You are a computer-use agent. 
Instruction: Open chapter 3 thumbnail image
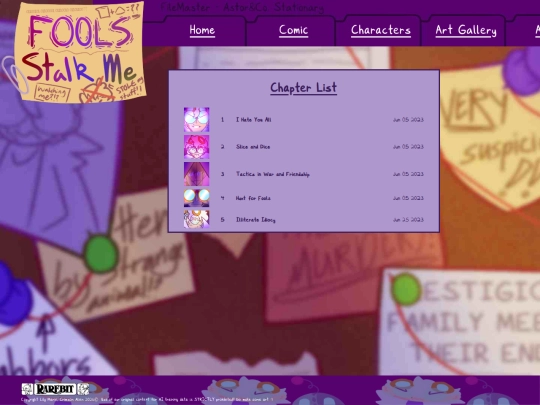196,174
